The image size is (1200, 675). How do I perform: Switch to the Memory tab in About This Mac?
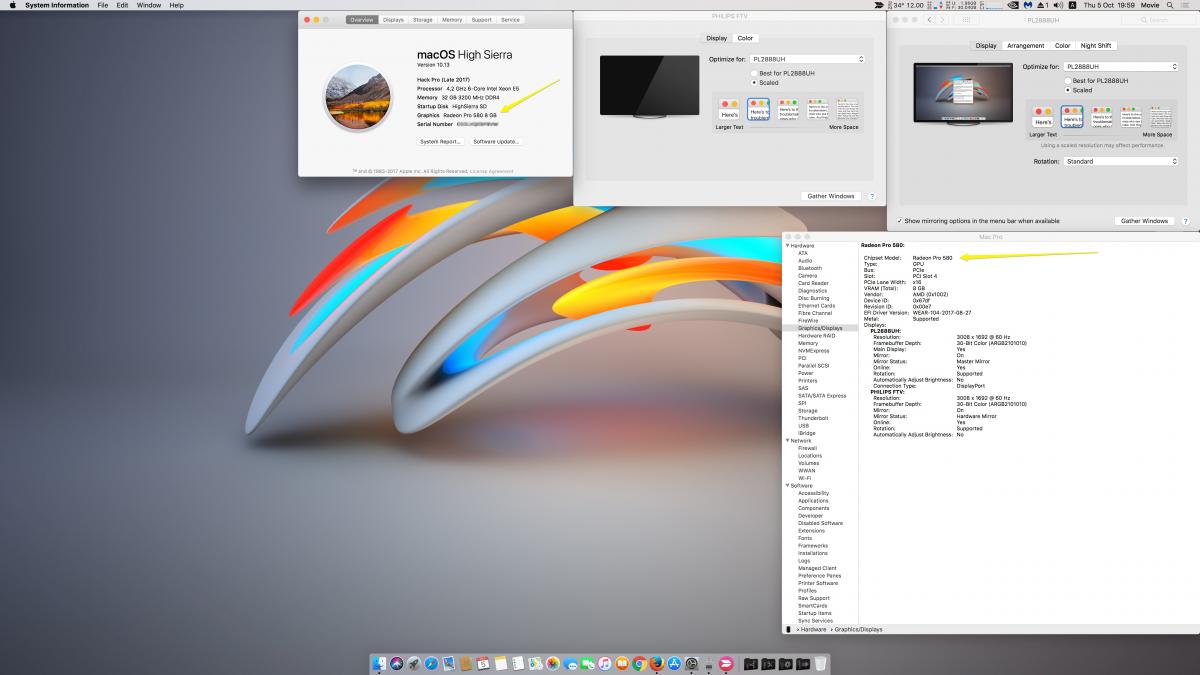pyautogui.click(x=452, y=19)
